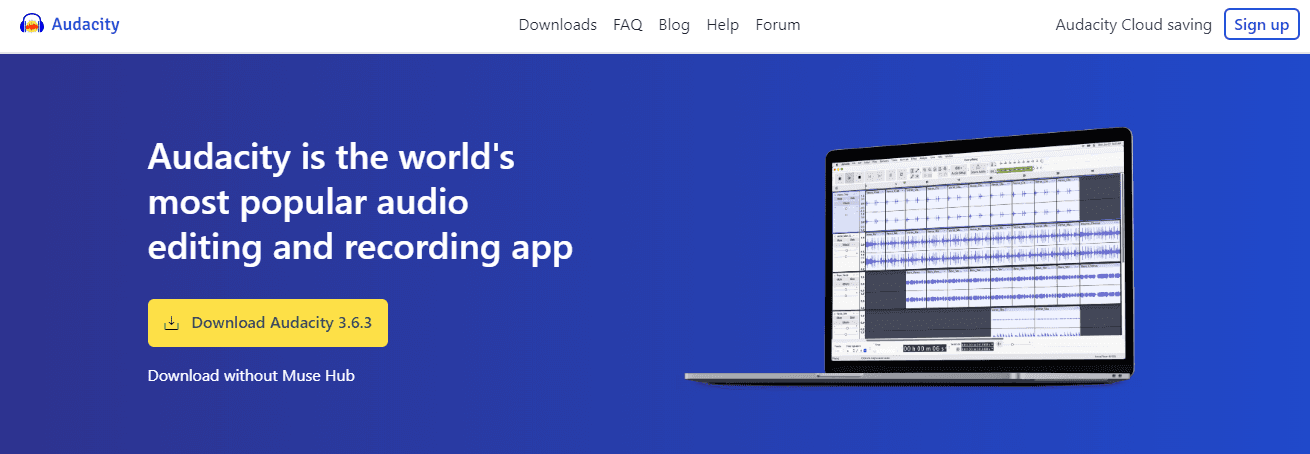Open the FAQ page
This screenshot has height=454, width=1310.
click(x=628, y=25)
